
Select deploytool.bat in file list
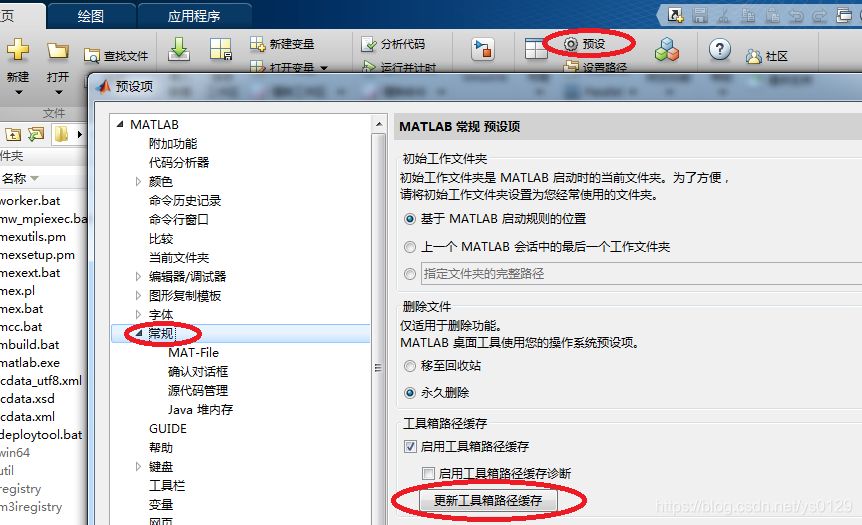click(x=41, y=435)
